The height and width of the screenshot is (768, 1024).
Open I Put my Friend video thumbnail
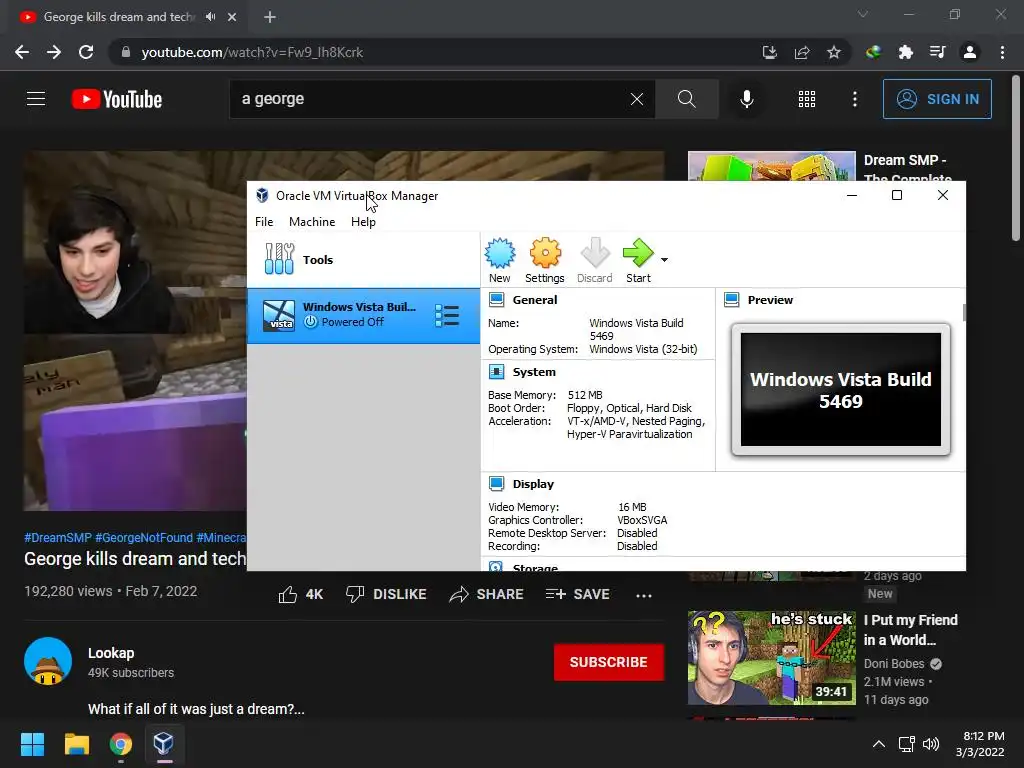(x=771, y=658)
